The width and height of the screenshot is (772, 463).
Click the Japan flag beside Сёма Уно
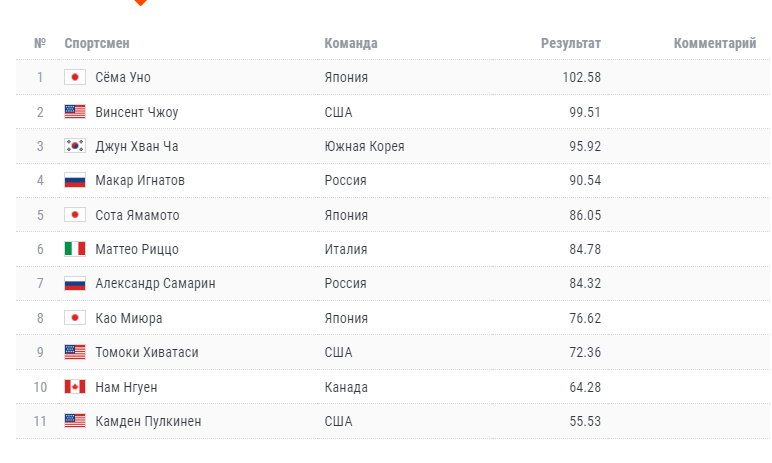pos(75,77)
